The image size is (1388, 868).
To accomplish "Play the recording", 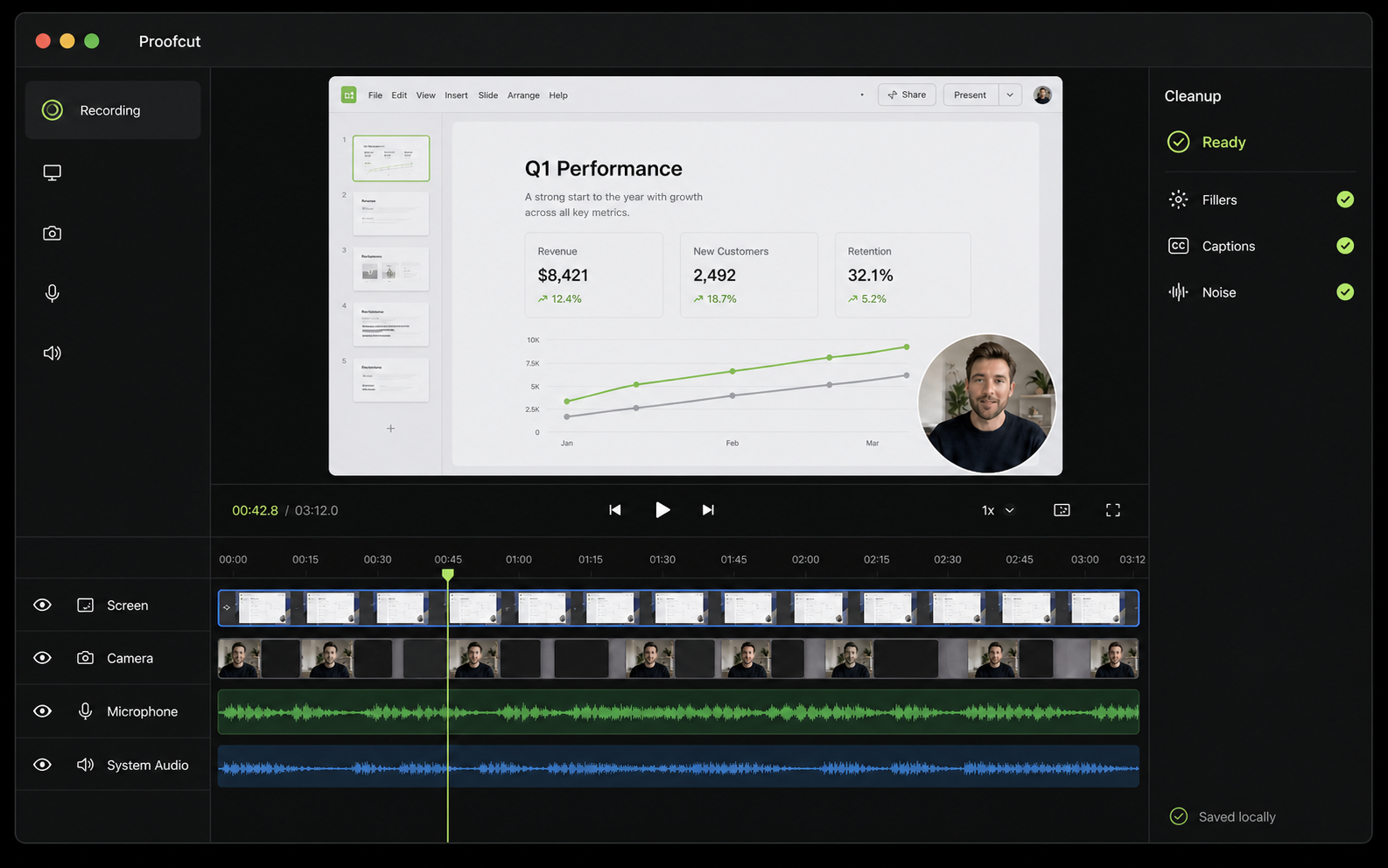I will click(662, 510).
